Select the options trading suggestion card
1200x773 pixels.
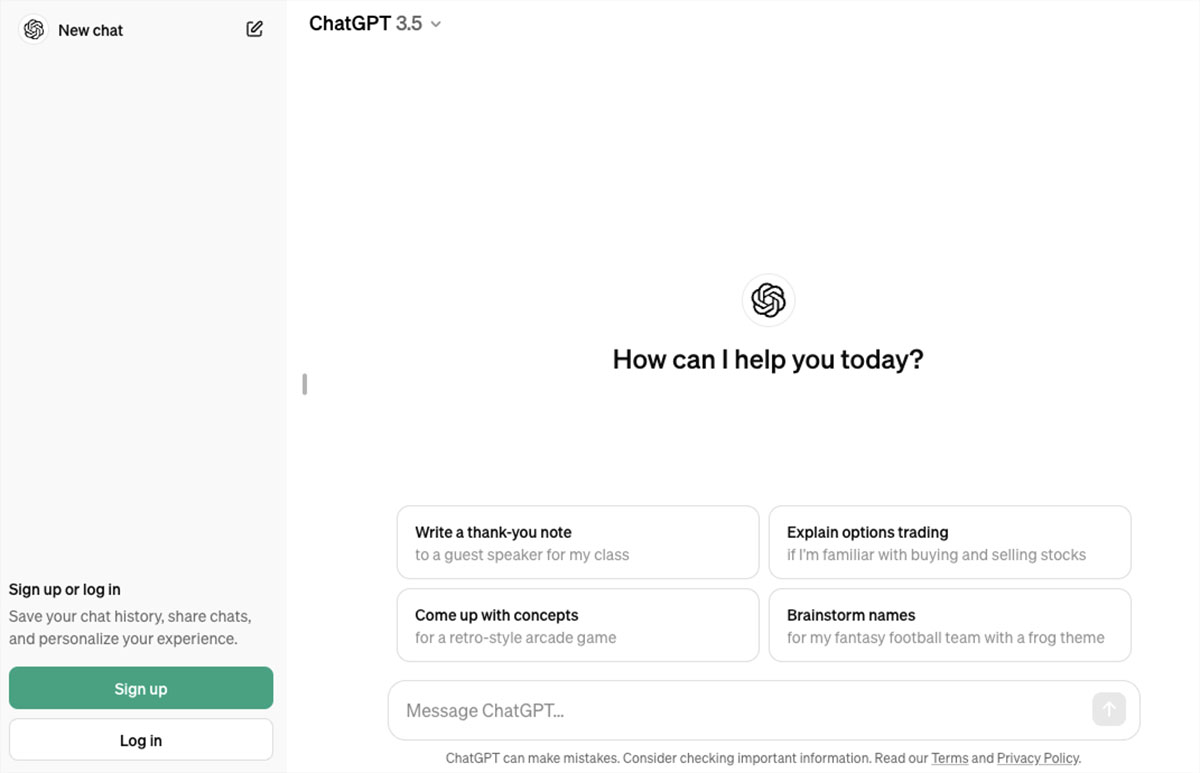tap(949, 542)
